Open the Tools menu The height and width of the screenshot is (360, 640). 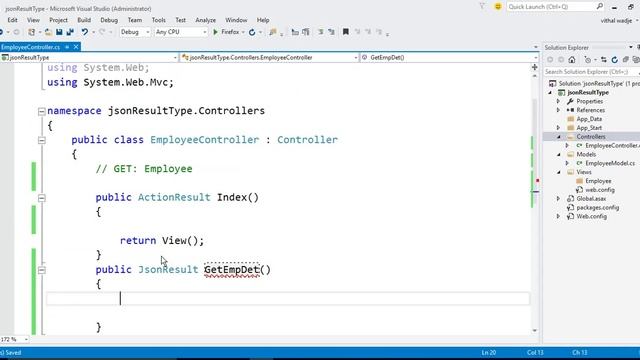pos(158,20)
